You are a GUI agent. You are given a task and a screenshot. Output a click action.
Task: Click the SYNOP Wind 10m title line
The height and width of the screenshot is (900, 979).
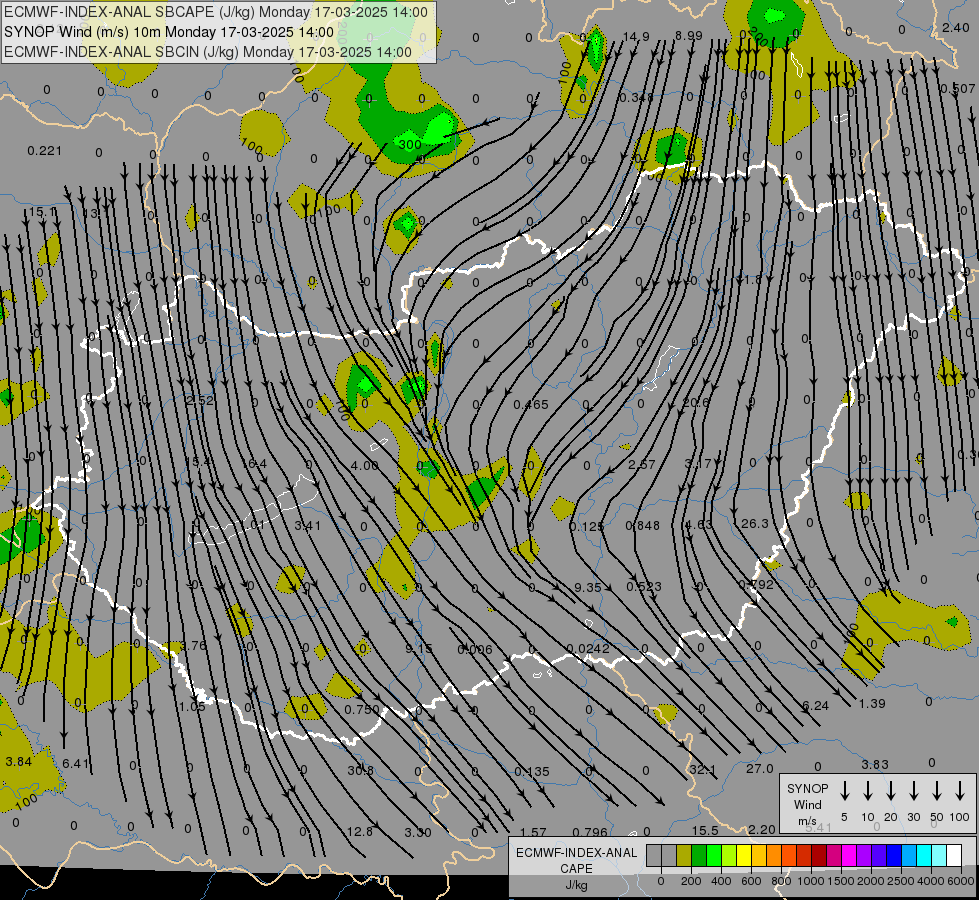pos(169,32)
